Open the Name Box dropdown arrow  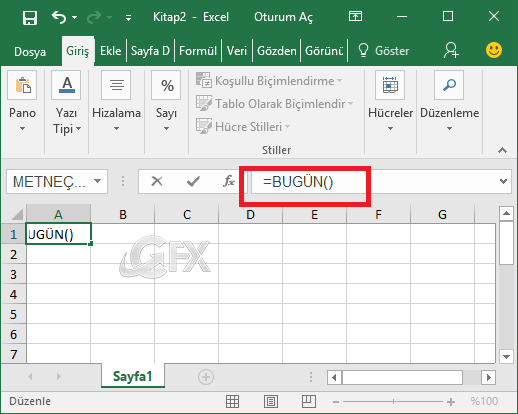click(97, 181)
